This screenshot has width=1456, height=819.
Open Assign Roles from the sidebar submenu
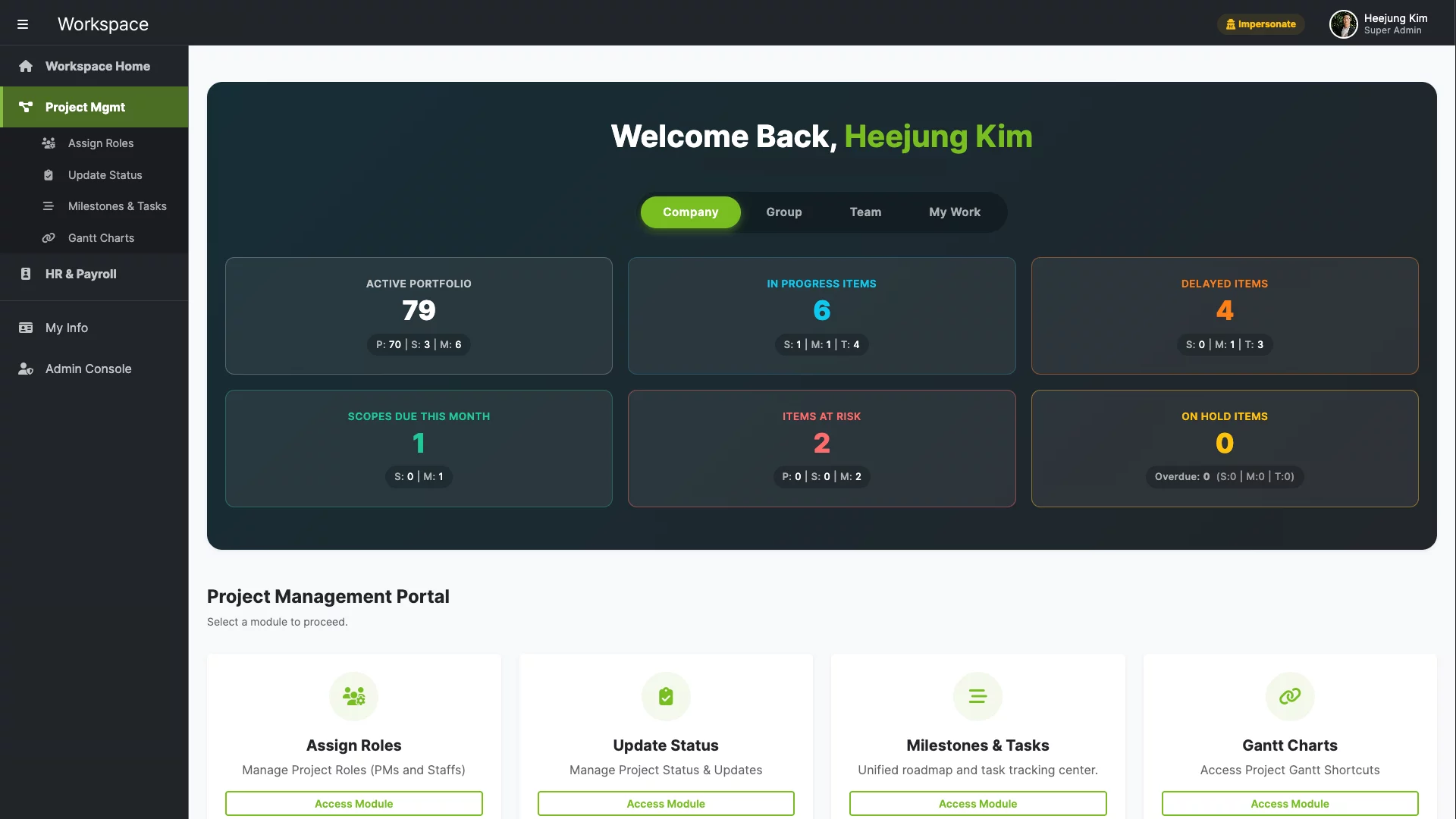[94, 143]
